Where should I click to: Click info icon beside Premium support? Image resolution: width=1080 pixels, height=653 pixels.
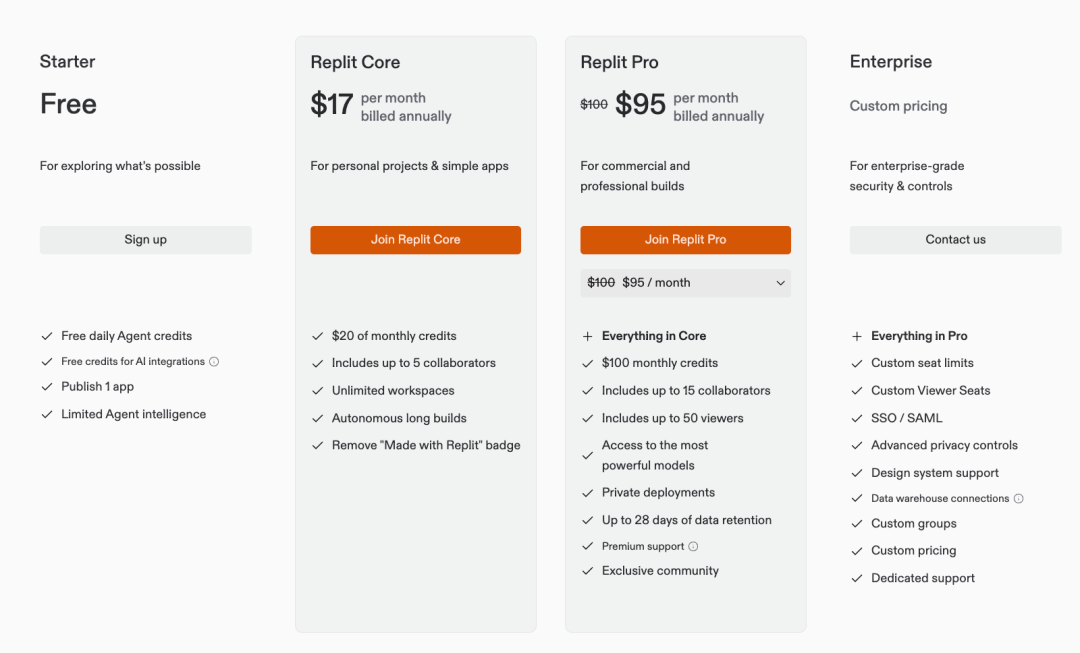pyautogui.click(x=693, y=547)
